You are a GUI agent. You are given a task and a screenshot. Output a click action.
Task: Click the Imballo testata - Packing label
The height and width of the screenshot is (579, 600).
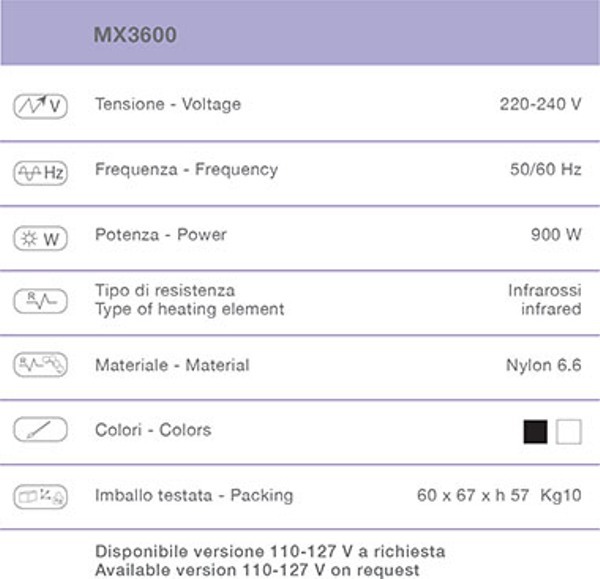194,495
